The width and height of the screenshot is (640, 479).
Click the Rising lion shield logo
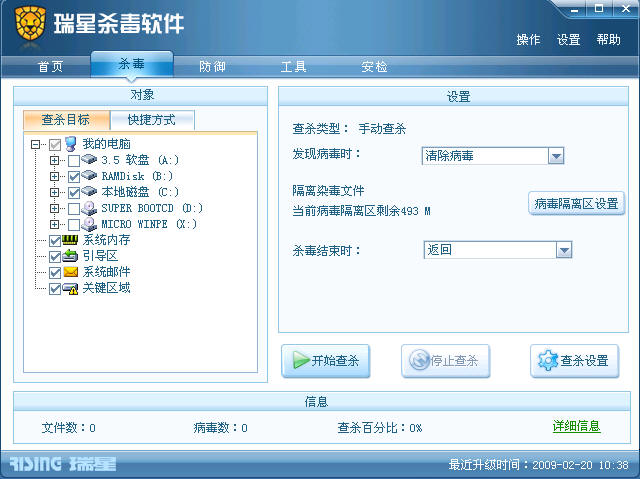pos(30,22)
